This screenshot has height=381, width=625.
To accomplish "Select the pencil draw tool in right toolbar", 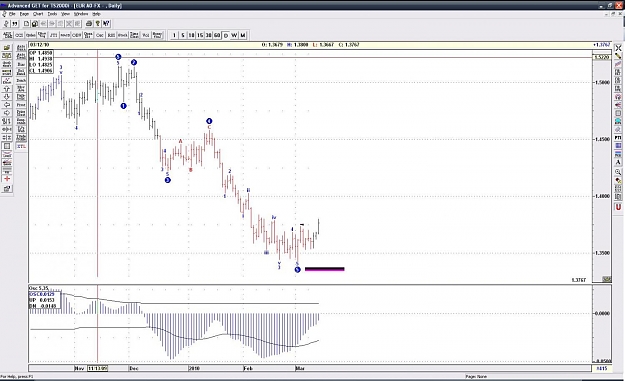I will click(x=618, y=56).
